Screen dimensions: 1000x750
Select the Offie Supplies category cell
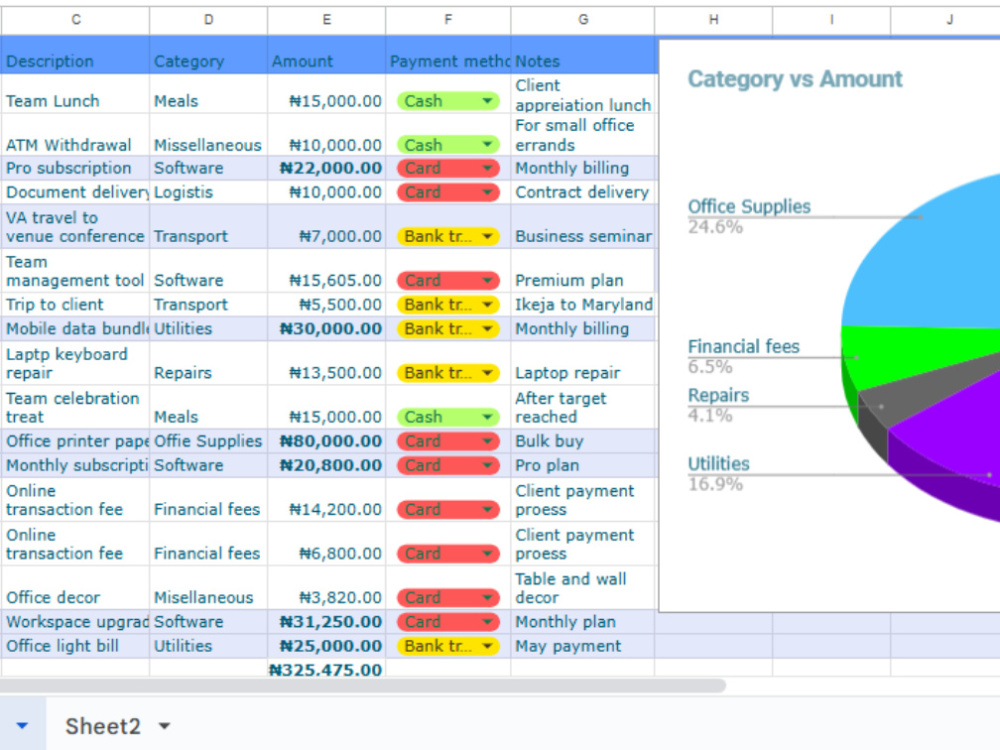tap(209, 441)
